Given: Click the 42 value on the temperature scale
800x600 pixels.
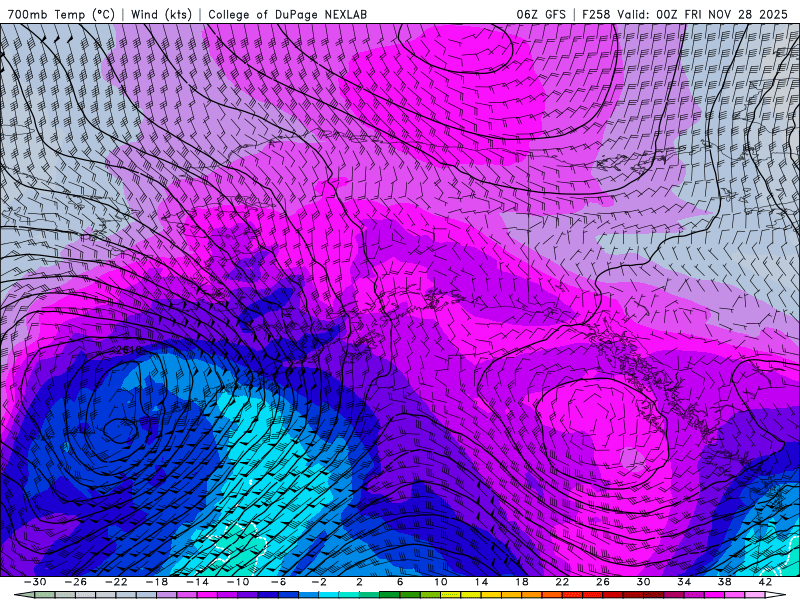Looking at the screenshot, I should pos(765,582).
